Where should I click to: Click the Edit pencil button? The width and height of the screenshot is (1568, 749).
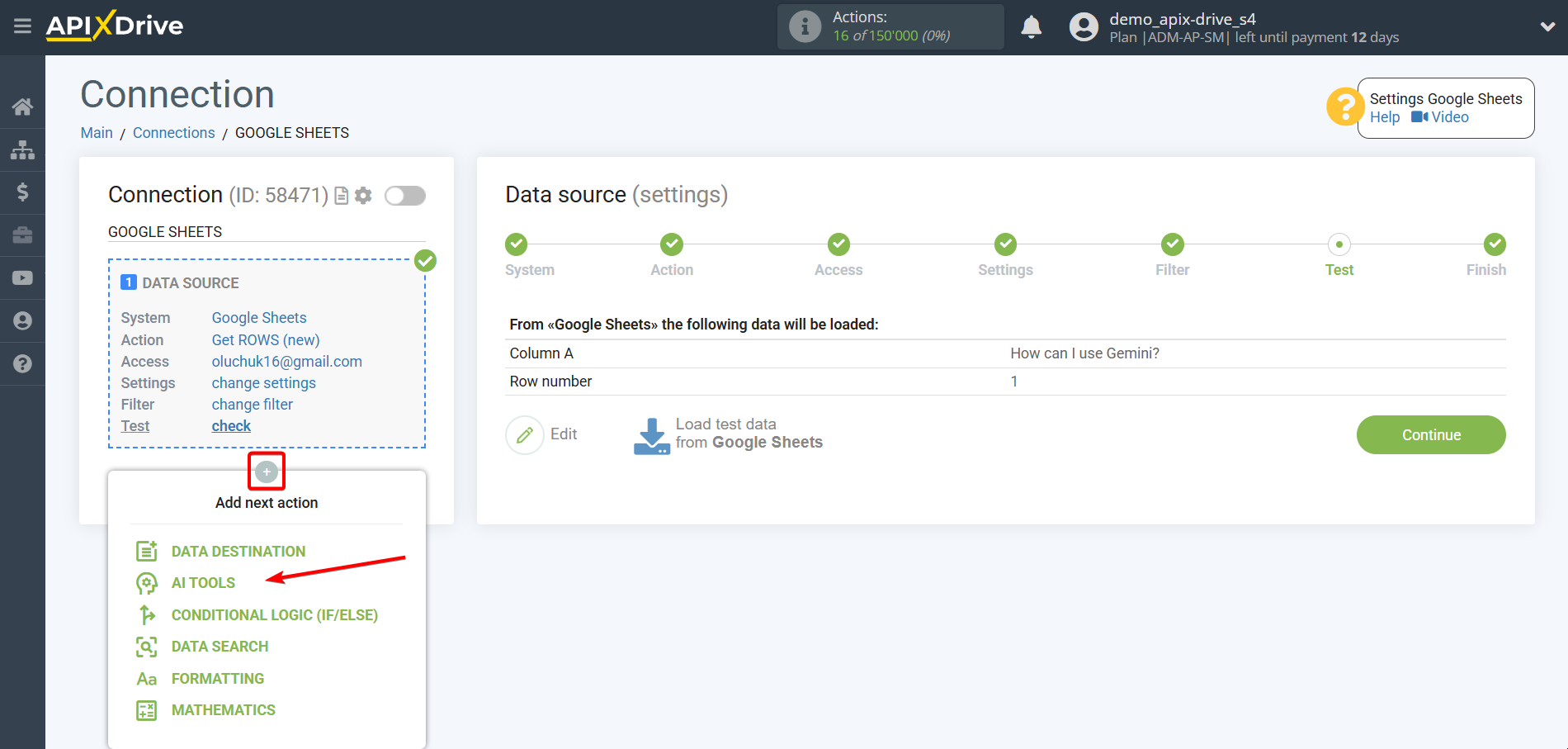point(541,434)
